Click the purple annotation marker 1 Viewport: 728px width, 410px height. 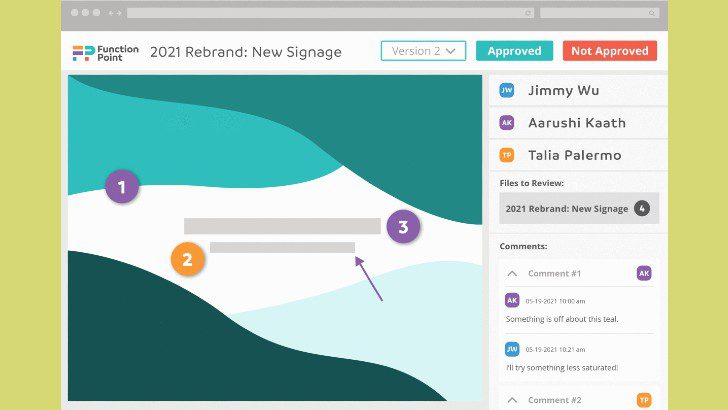click(x=122, y=187)
